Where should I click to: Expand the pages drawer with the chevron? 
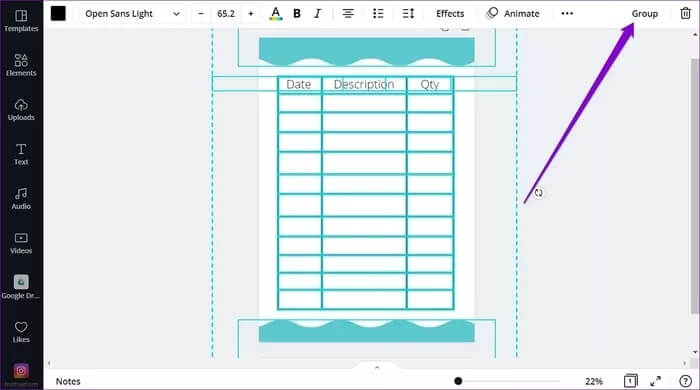[x=377, y=367]
